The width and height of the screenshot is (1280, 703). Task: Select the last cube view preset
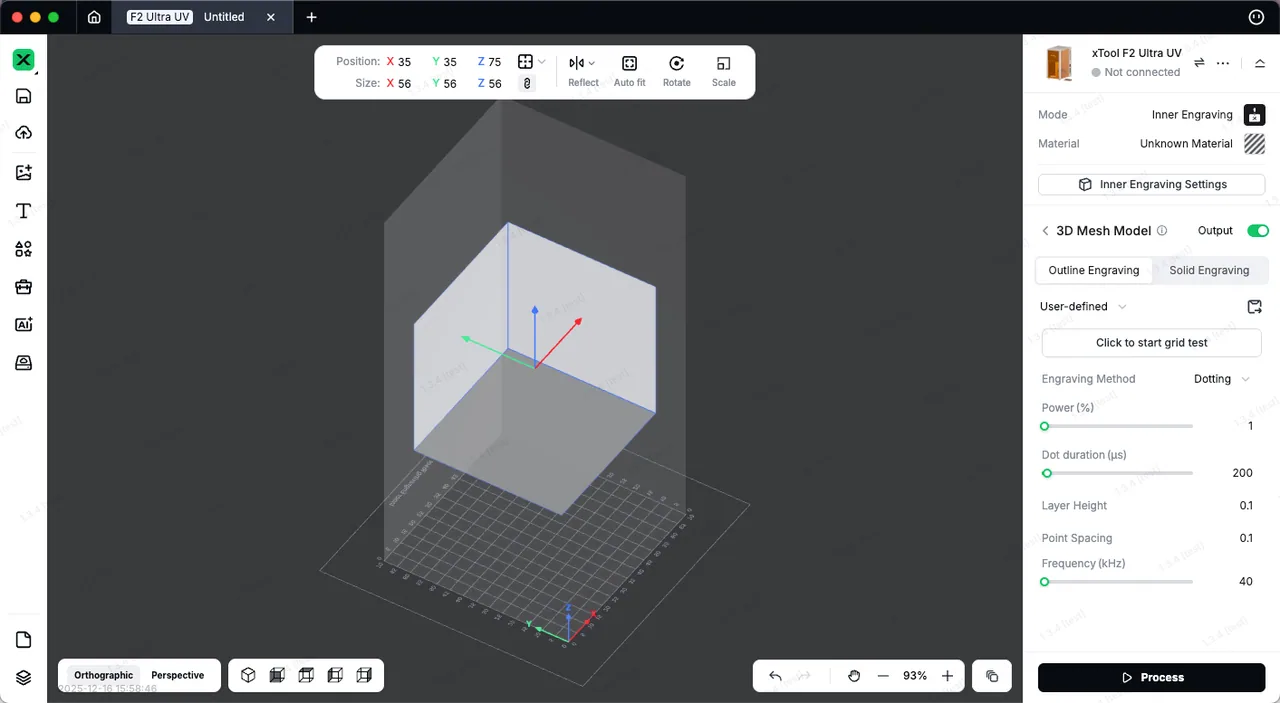click(x=364, y=676)
